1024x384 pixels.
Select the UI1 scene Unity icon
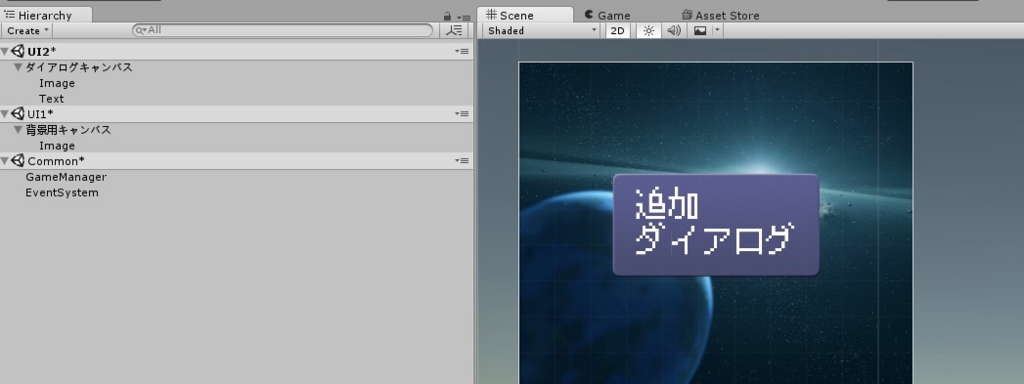click(18, 114)
